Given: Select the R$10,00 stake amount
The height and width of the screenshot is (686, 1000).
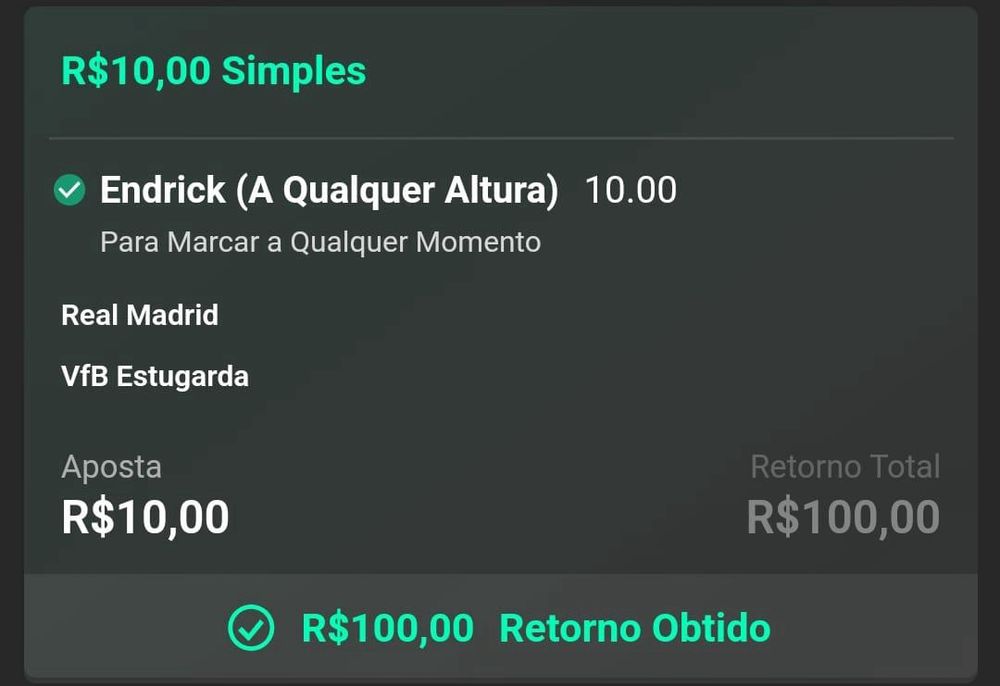Looking at the screenshot, I should 145,517.
